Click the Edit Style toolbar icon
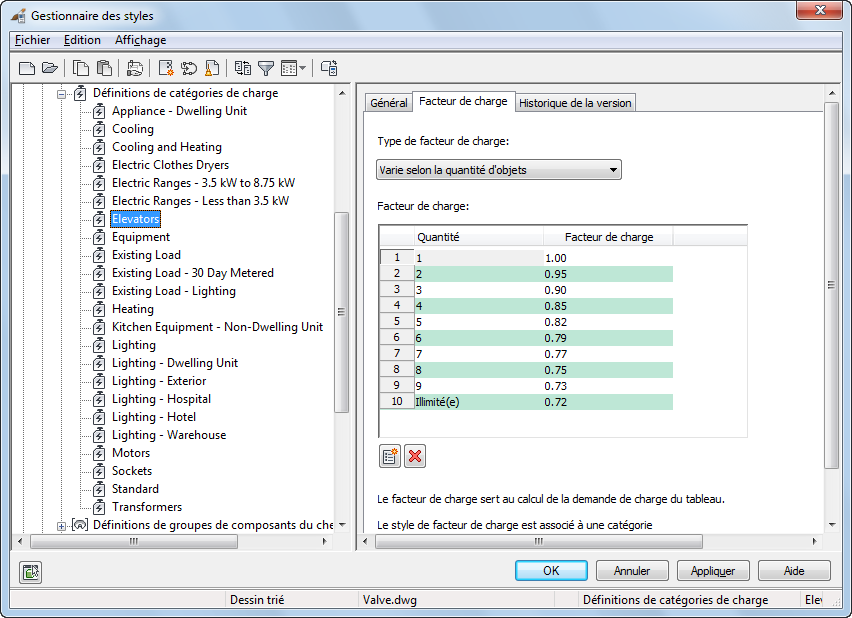Screen dimensions: 852x618 click(x=134, y=68)
